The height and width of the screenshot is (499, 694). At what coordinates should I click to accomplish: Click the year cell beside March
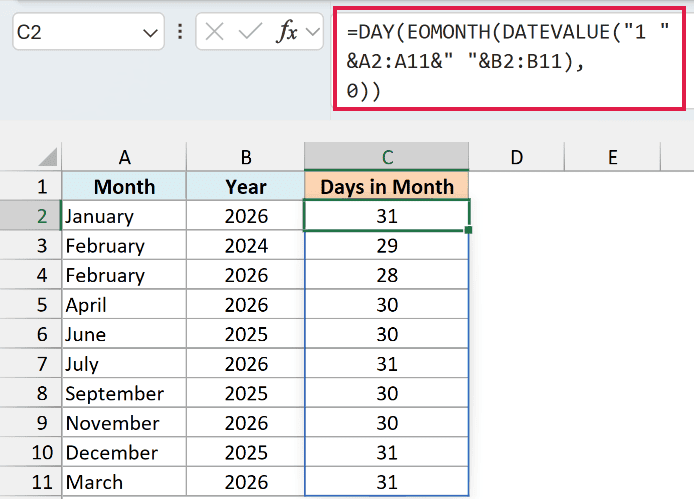(x=246, y=481)
